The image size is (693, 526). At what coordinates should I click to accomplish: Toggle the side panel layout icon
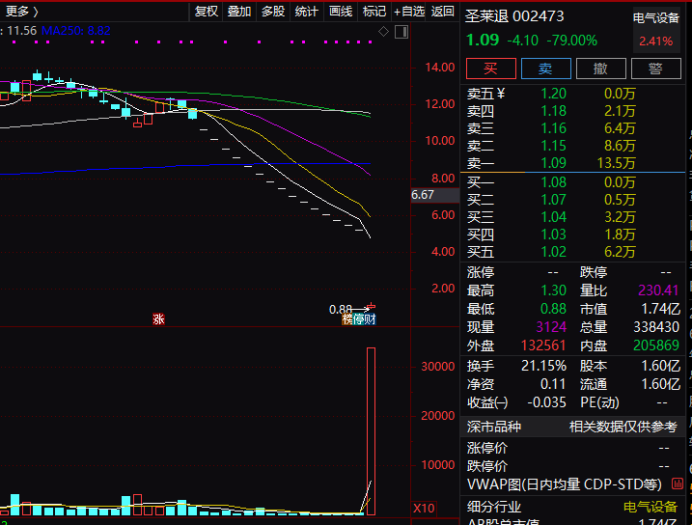[400, 32]
